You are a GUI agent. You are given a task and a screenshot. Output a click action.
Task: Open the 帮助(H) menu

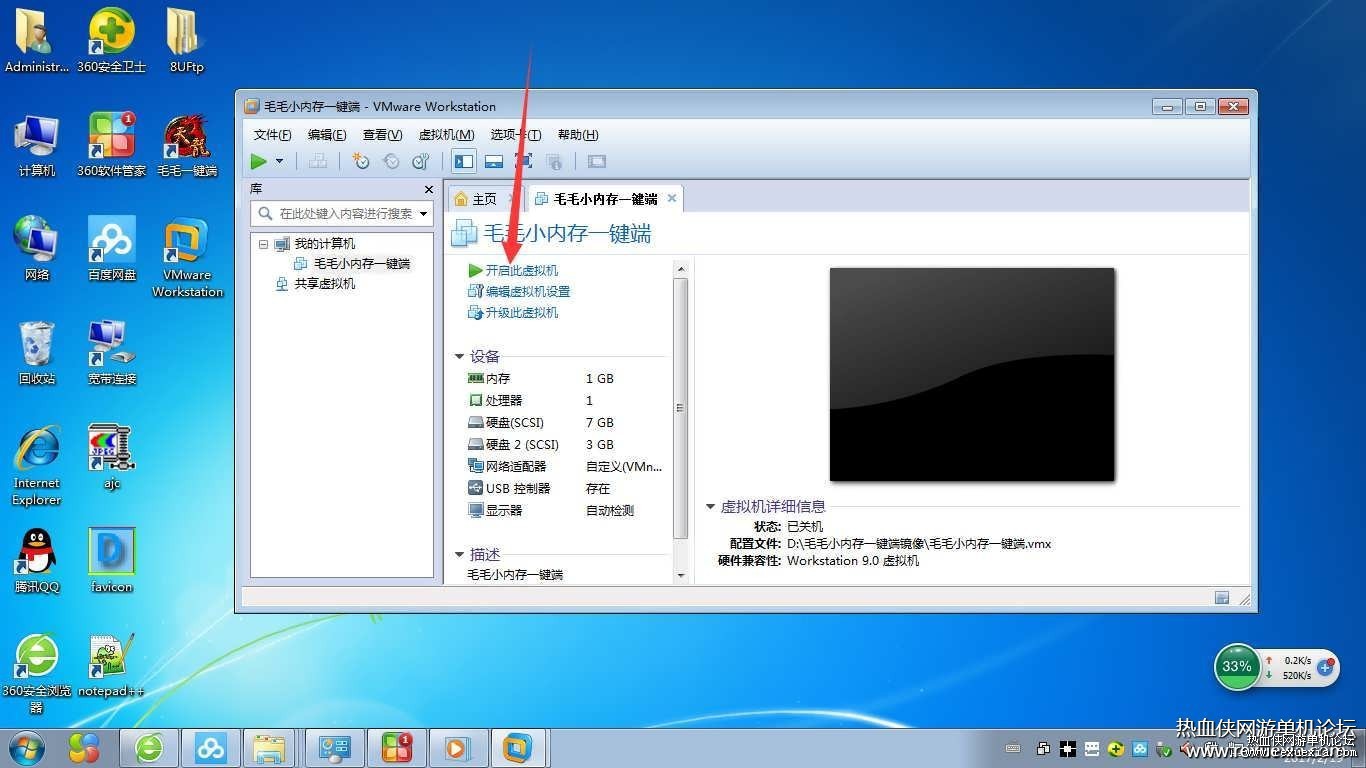[578, 135]
